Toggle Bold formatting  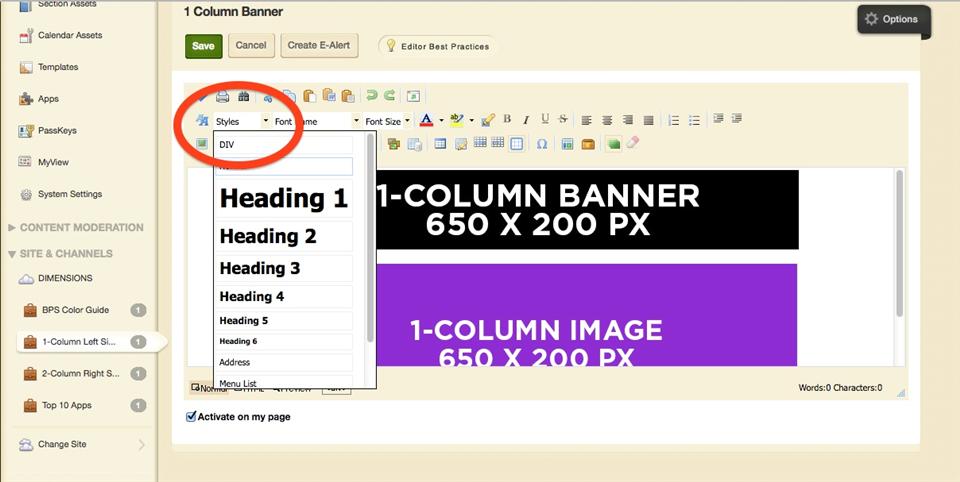point(507,119)
